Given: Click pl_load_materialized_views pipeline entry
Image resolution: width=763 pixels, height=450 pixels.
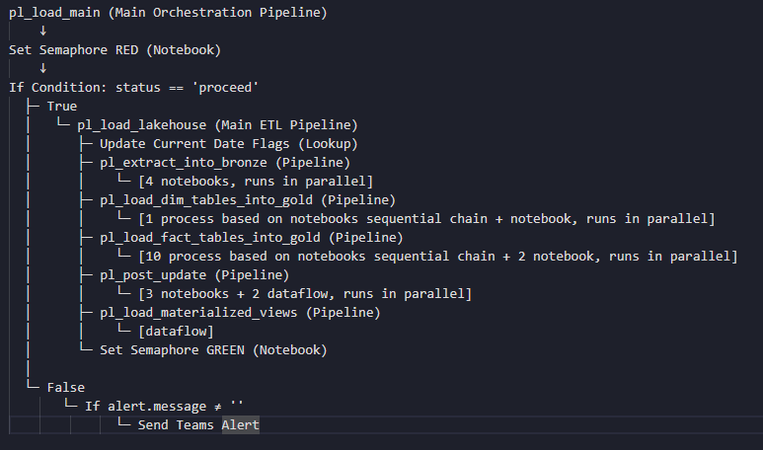Looking at the screenshot, I should click(240, 313).
